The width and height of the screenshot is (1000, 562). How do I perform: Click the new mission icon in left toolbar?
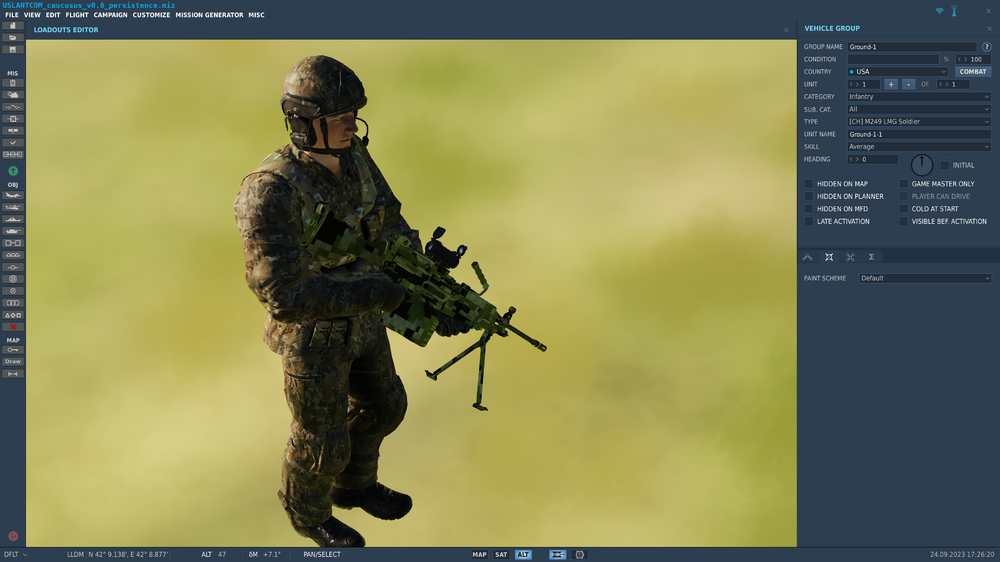12,26
